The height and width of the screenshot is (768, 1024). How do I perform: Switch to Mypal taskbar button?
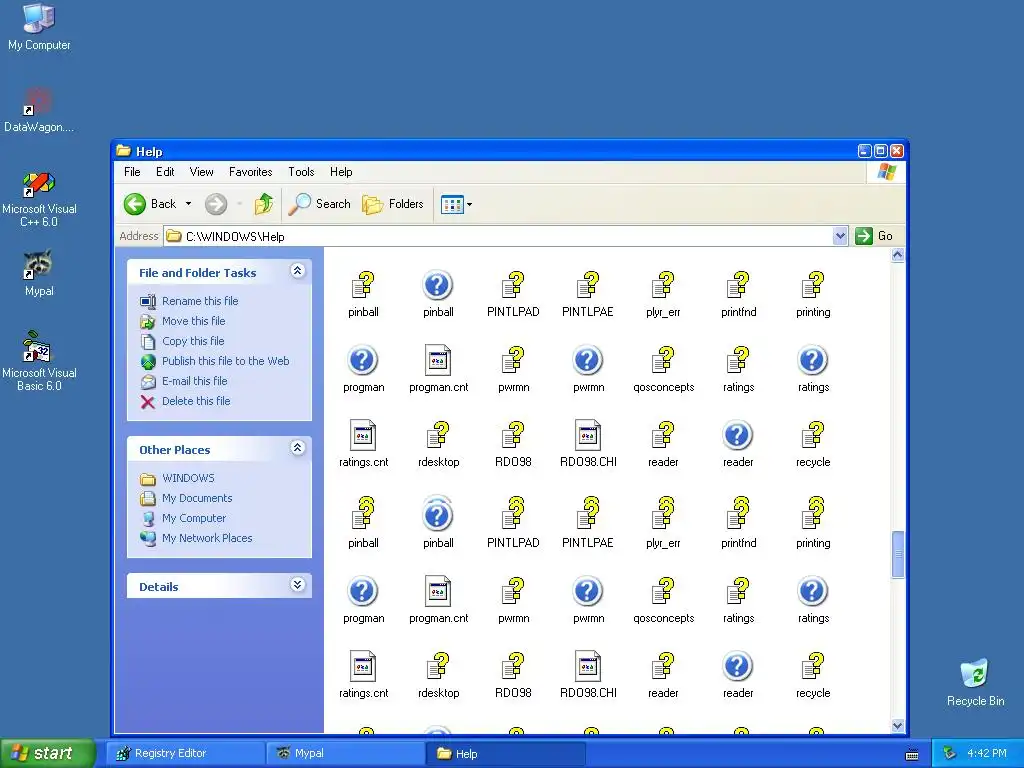(x=345, y=754)
